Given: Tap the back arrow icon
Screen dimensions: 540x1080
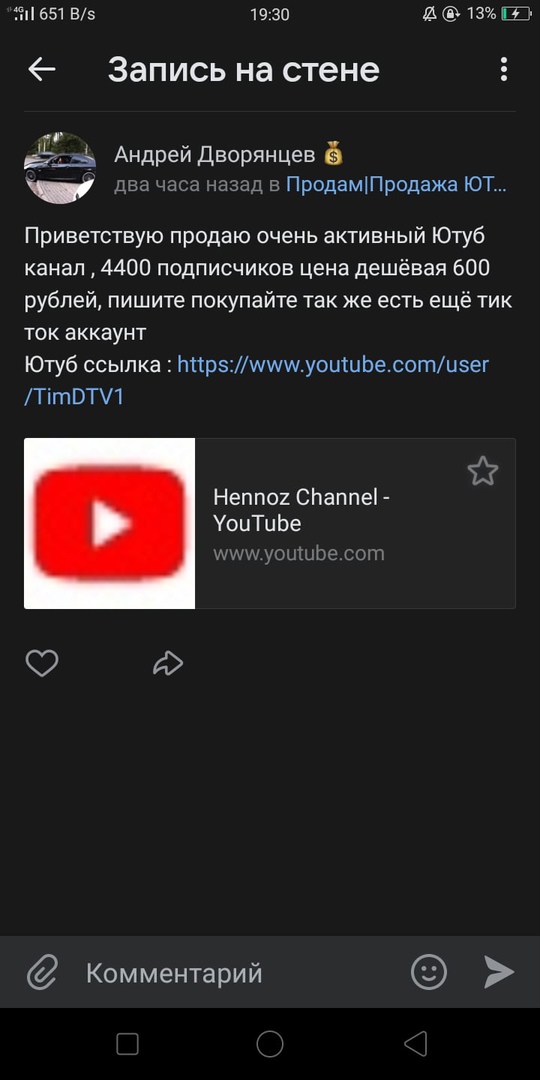Looking at the screenshot, I should coord(41,70).
